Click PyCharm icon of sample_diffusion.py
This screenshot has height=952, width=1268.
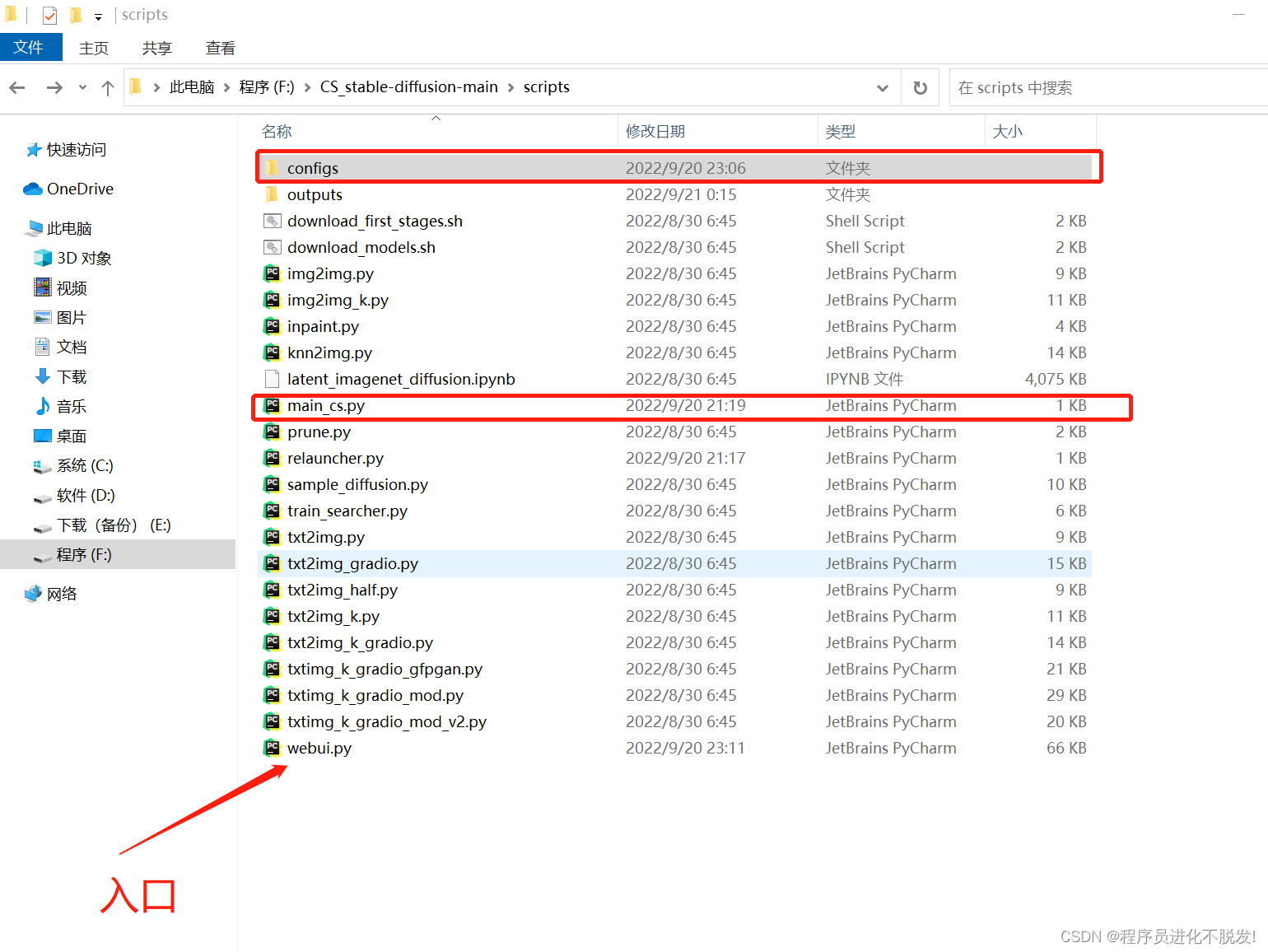[273, 484]
